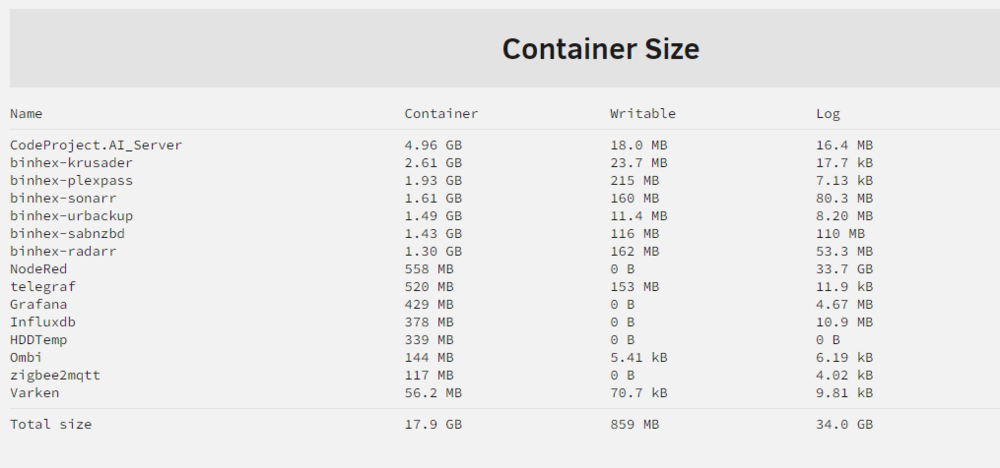Click binhex-sonarr in the list
1000x468 pixels.
63,198
